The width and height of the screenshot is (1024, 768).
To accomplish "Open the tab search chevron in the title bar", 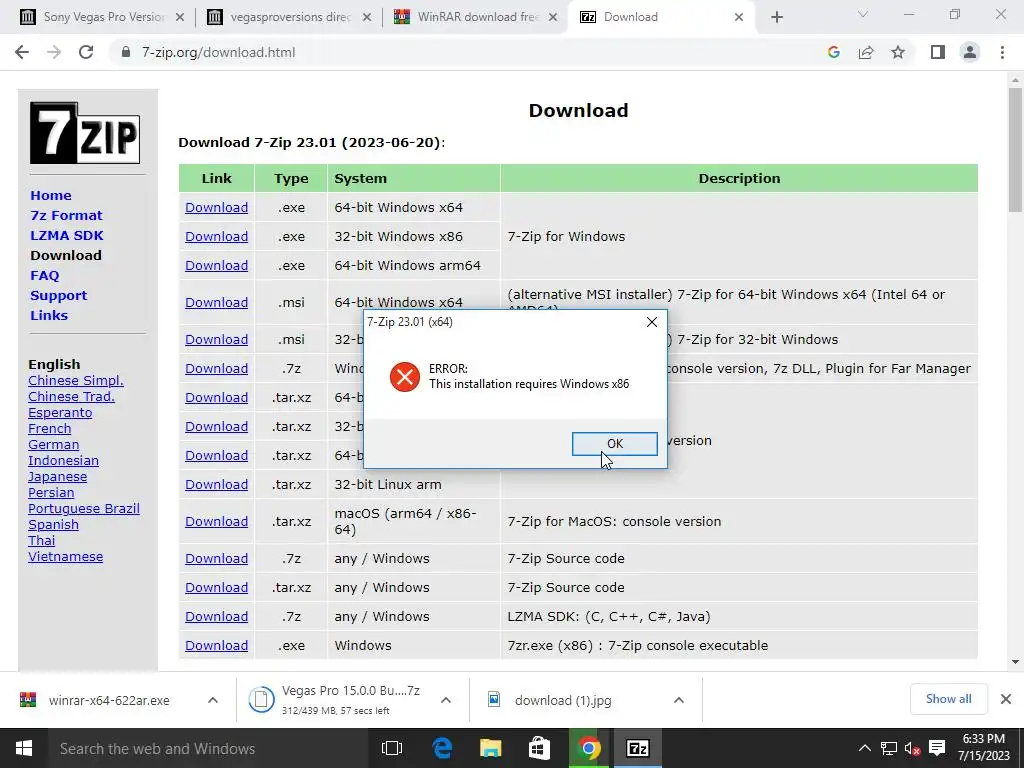I will tap(863, 14).
